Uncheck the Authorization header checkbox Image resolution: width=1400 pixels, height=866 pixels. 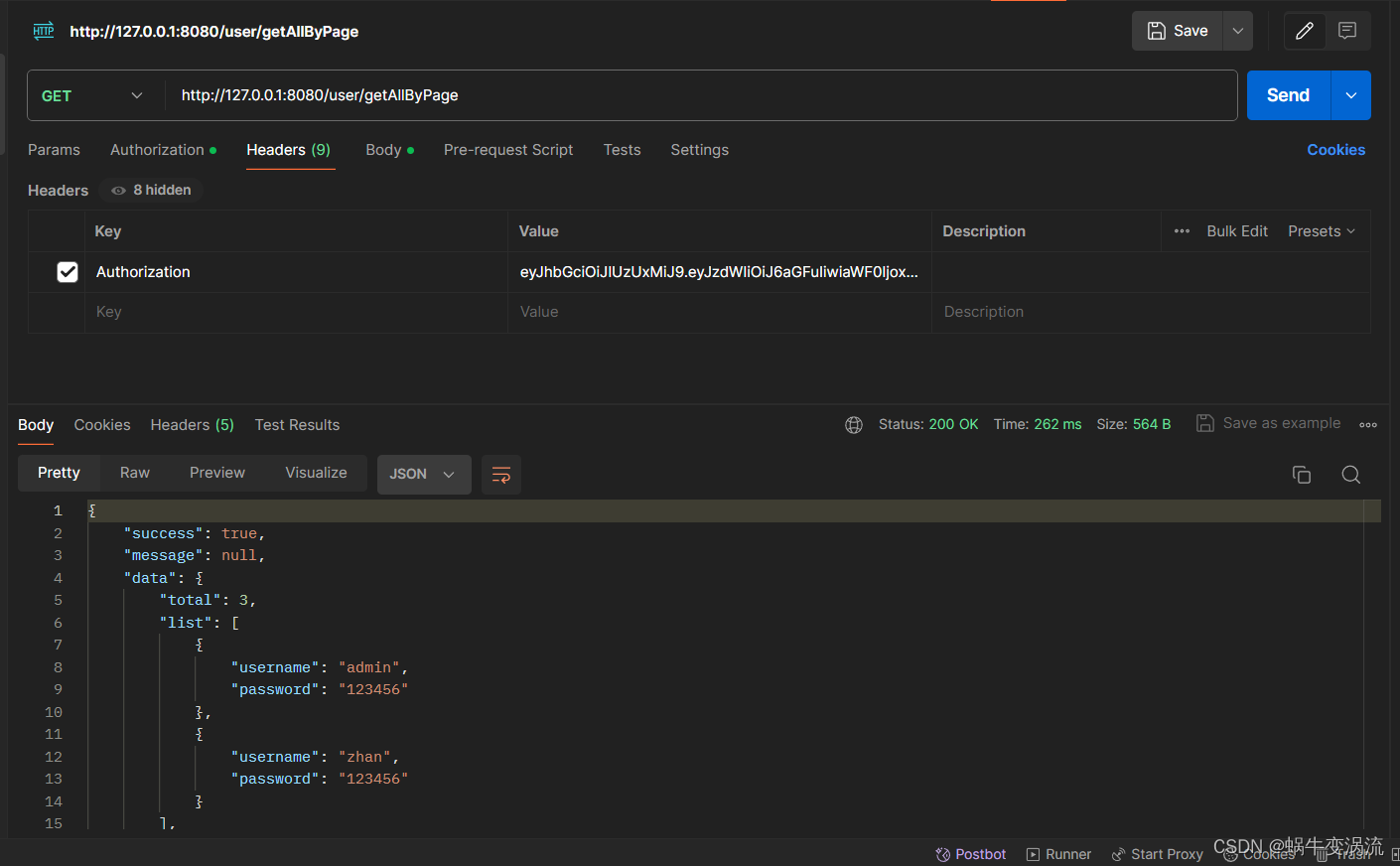click(x=68, y=272)
